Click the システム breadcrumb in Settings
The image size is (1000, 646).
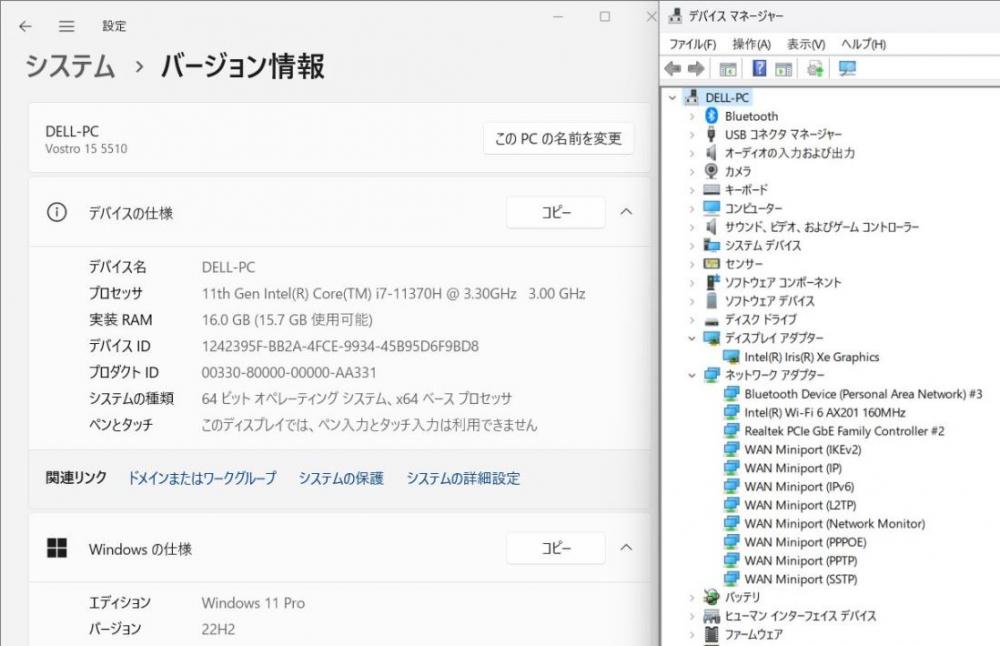pyautogui.click(x=70, y=66)
